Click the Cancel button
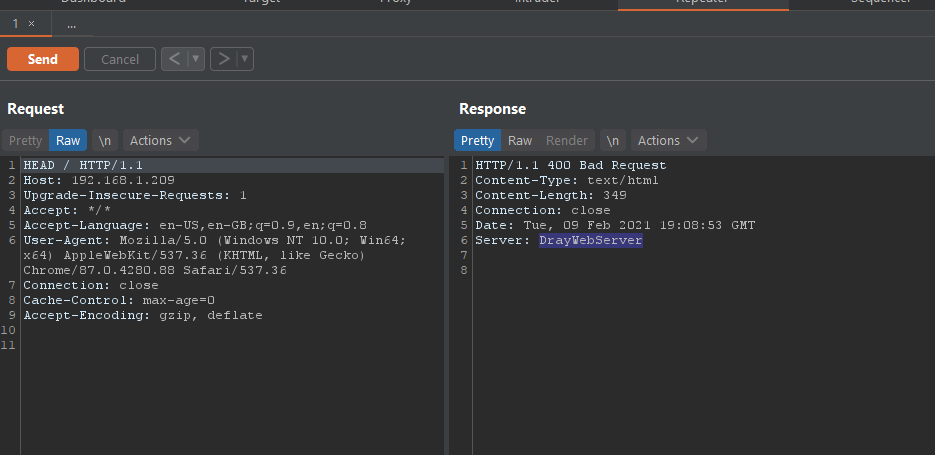The image size is (935, 455). (120, 59)
